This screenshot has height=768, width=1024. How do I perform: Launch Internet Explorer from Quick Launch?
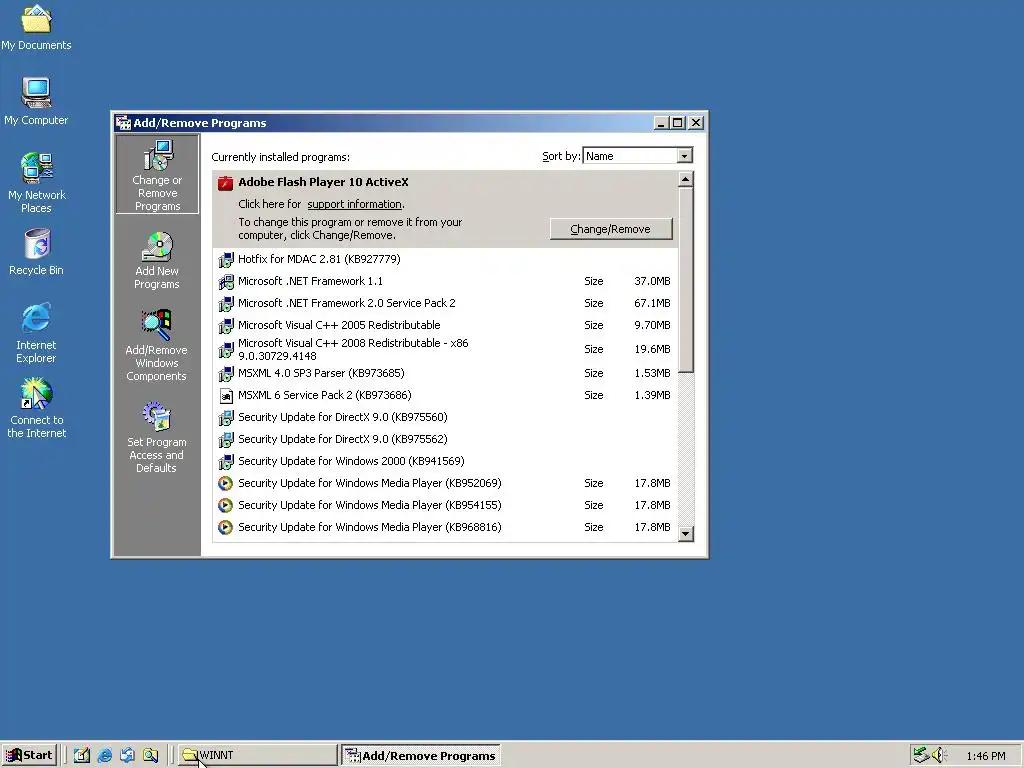coord(104,756)
